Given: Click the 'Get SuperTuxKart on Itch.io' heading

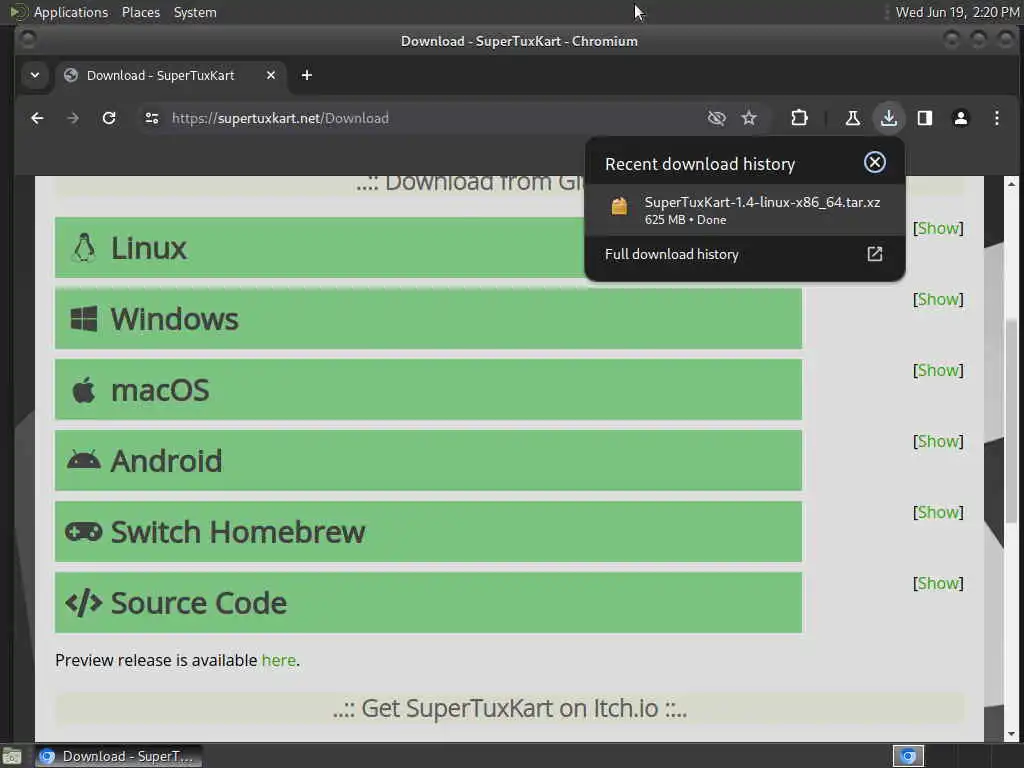Looking at the screenshot, I should 509,709.
